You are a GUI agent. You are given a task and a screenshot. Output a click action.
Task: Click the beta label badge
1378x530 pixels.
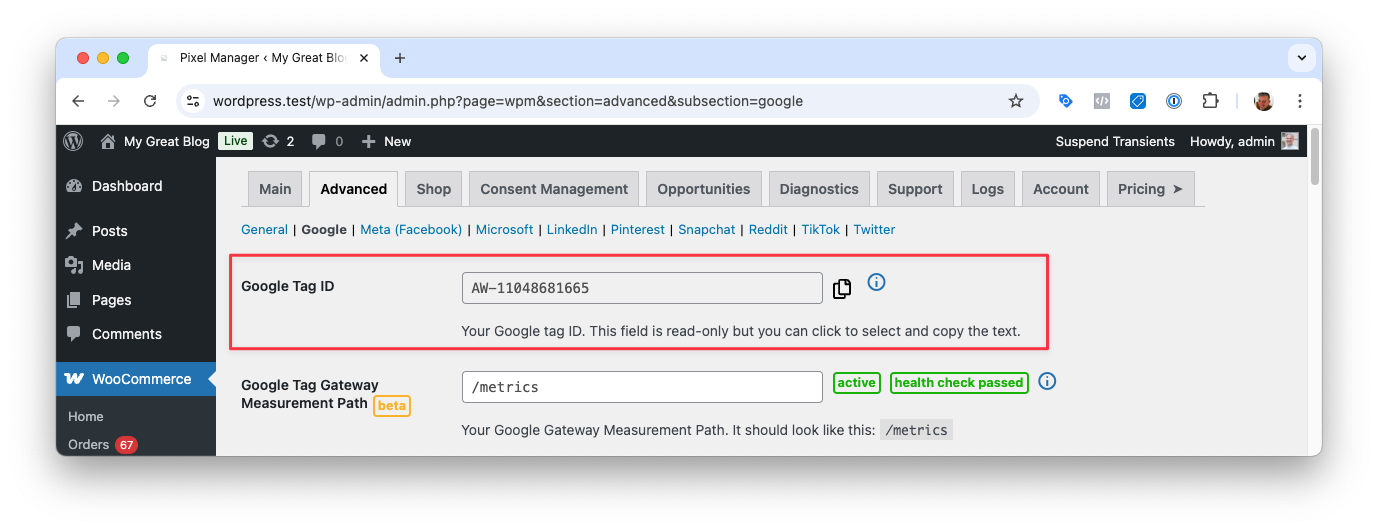pyautogui.click(x=392, y=406)
